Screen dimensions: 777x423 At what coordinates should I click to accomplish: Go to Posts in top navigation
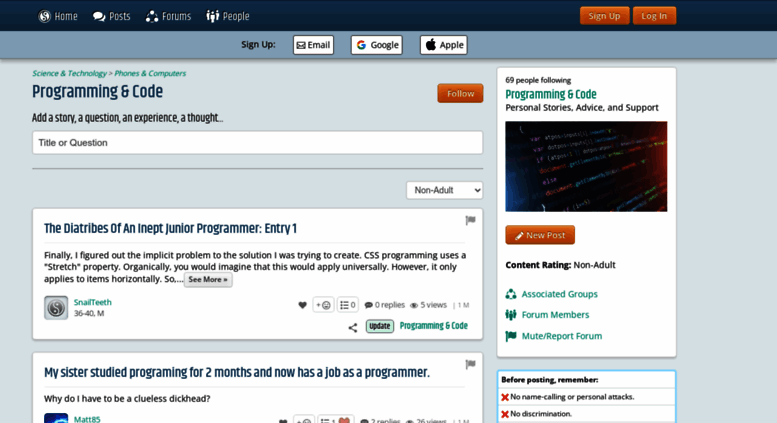(111, 16)
